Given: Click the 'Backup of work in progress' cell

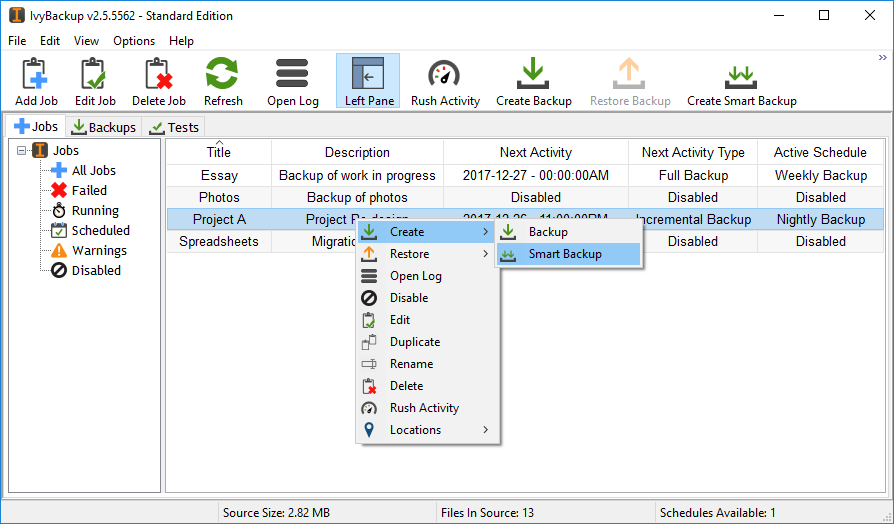Looking at the screenshot, I should point(357,175).
